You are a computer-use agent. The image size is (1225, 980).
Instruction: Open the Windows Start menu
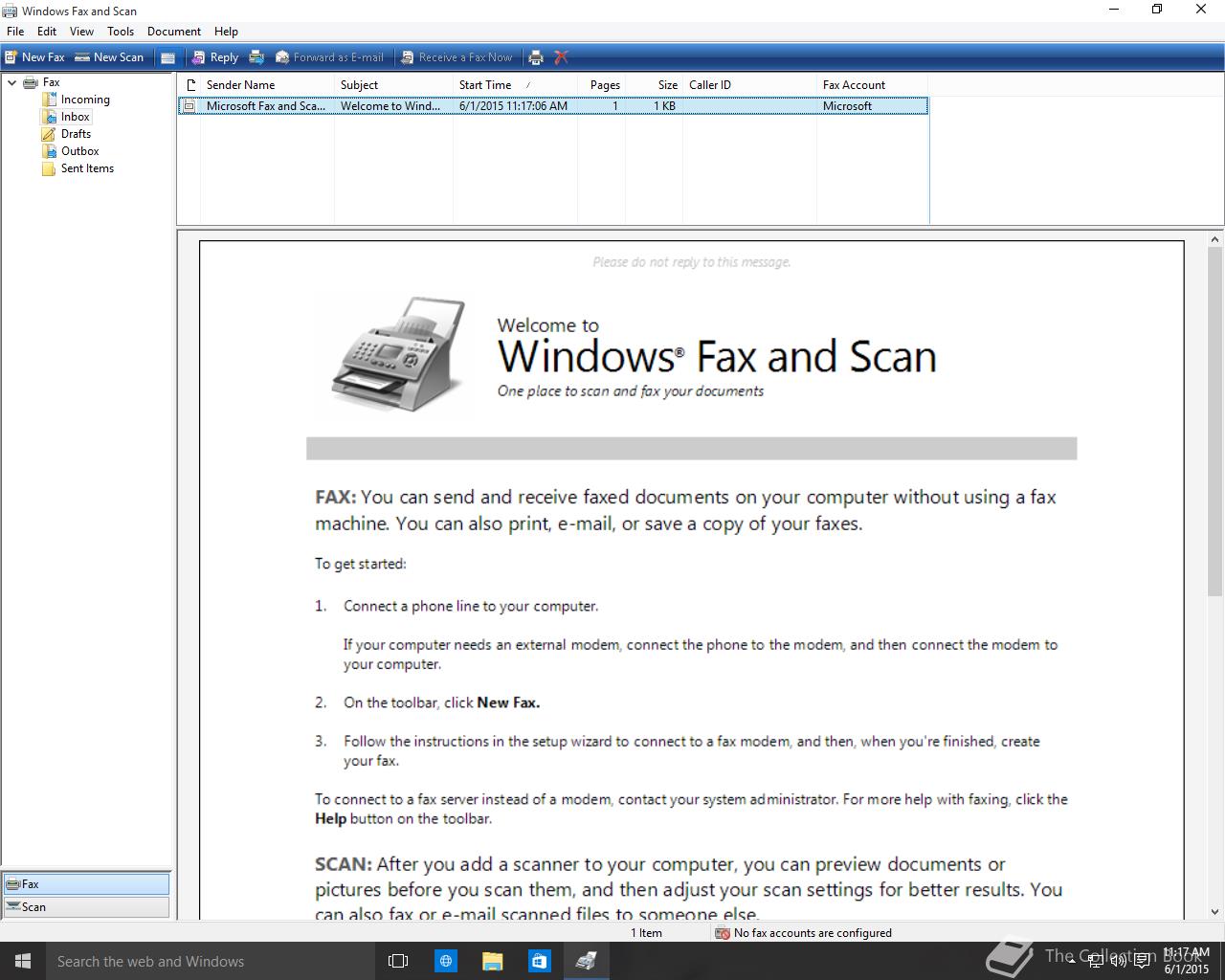click(x=23, y=961)
